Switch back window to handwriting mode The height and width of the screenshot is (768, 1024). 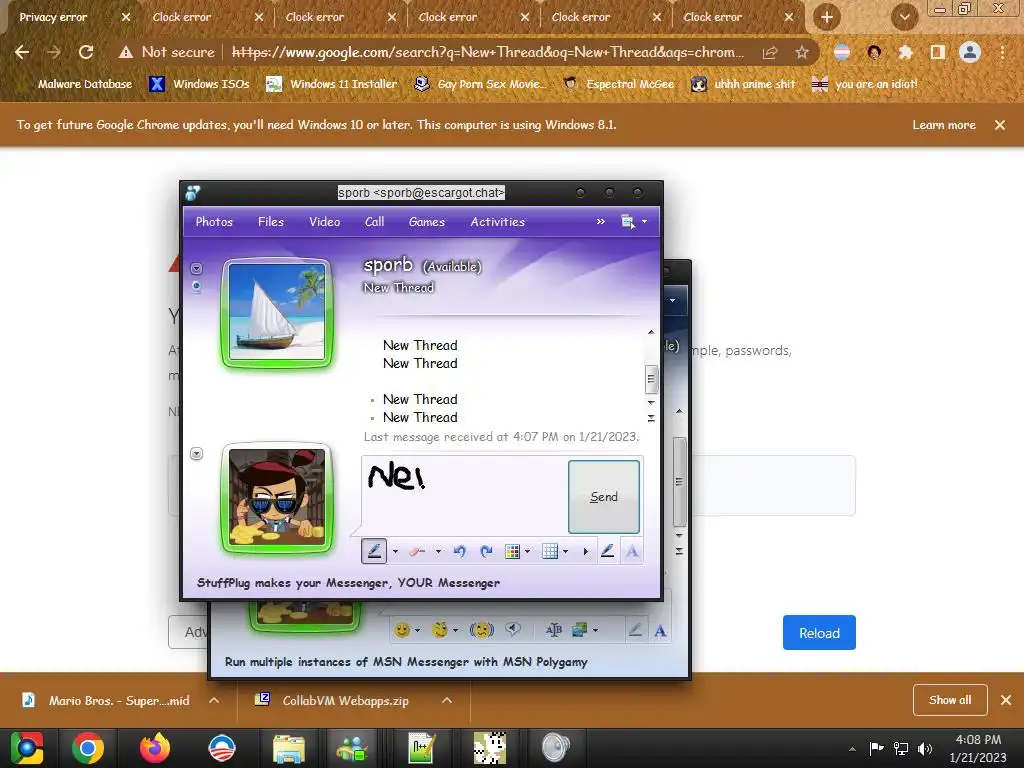[x=635, y=630]
